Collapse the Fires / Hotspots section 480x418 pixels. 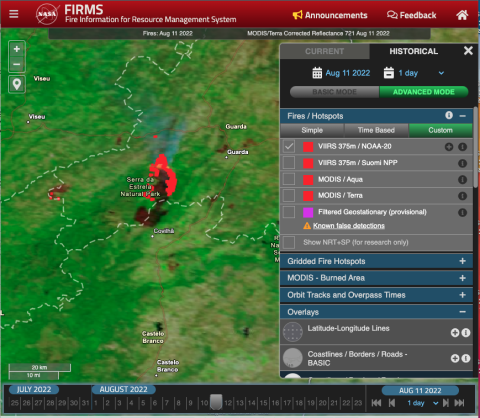463,116
